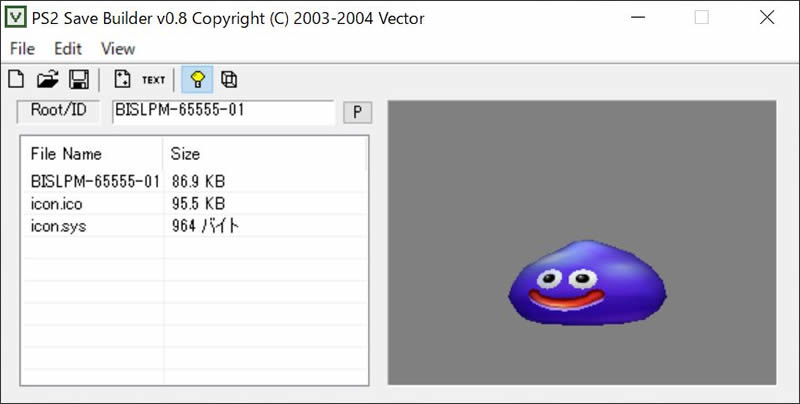The height and width of the screenshot is (404, 800).
Task: Click the PS2 Save Builder title bar icon
Action: [x=16, y=18]
